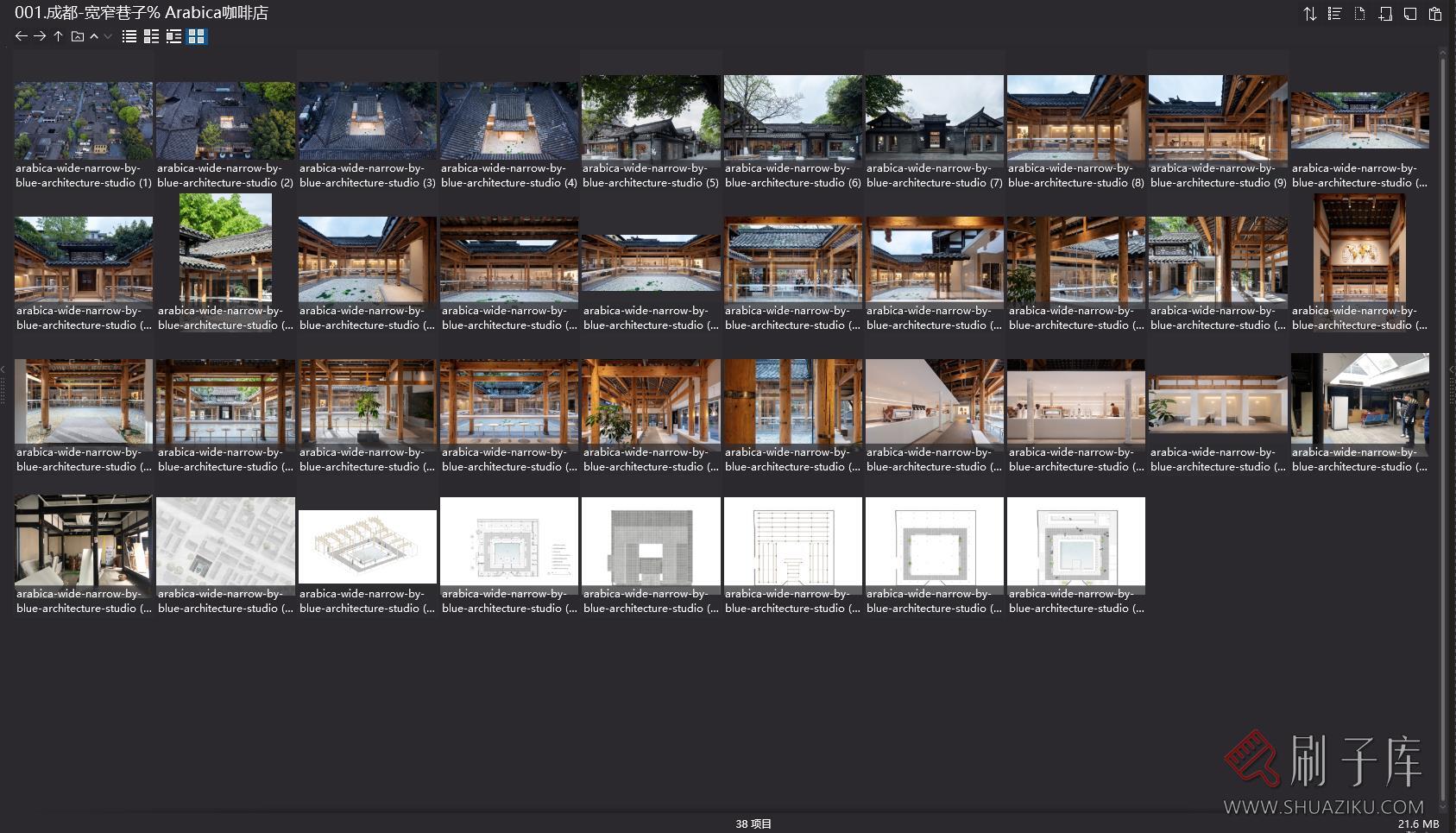The image size is (1456, 833).
Task: Go up one folder level
Action: (58, 36)
